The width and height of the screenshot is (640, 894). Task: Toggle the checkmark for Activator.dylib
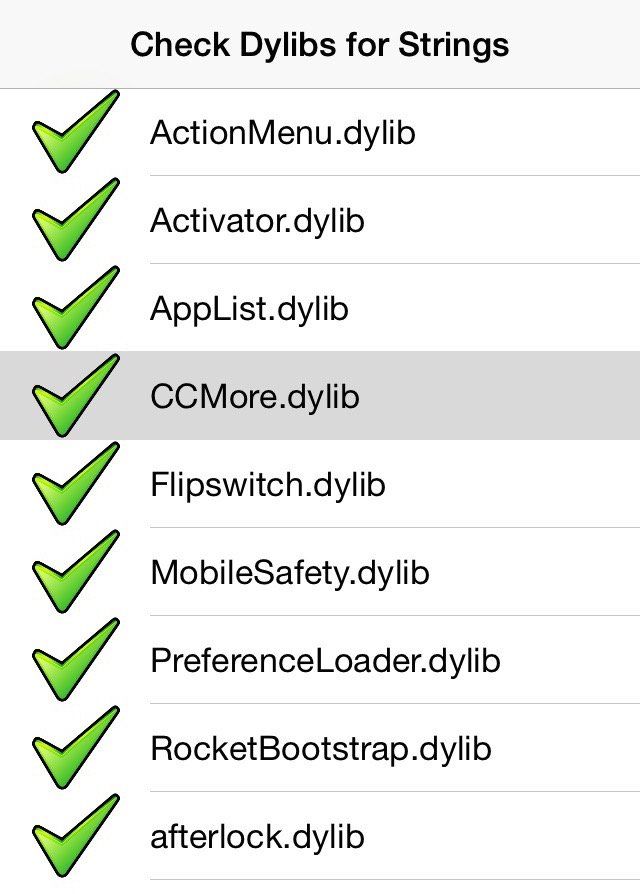pyautogui.click(x=75, y=221)
